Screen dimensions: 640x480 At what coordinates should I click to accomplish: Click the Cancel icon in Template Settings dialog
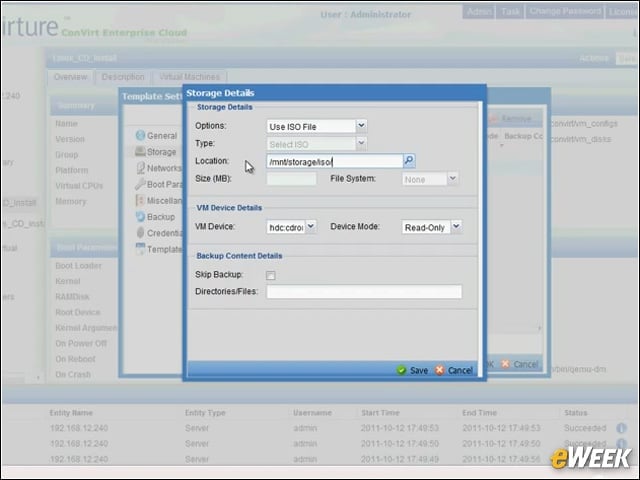pyautogui.click(x=505, y=364)
